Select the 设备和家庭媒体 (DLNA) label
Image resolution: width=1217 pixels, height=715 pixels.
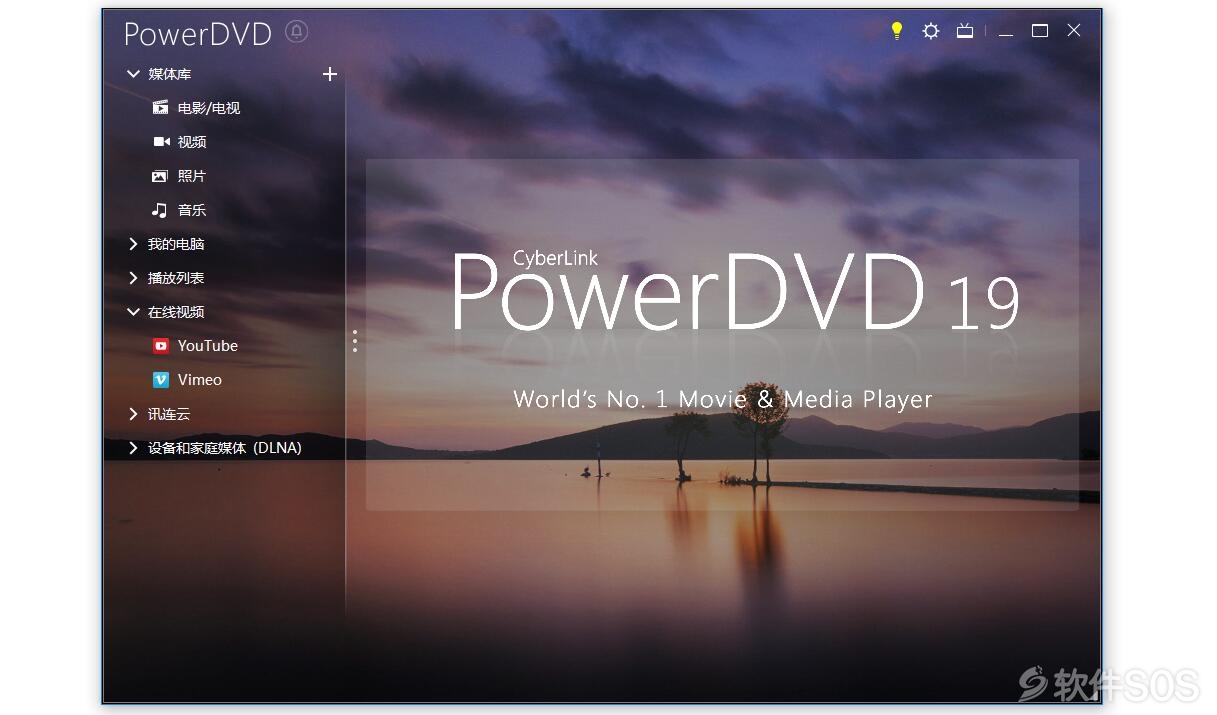[225, 448]
